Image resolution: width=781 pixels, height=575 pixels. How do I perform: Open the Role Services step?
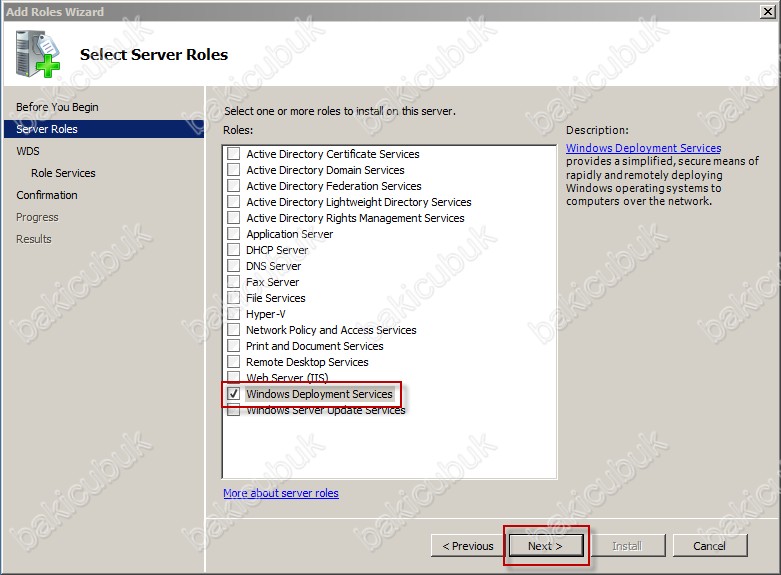pyautogui.click(x=63, y=173)
